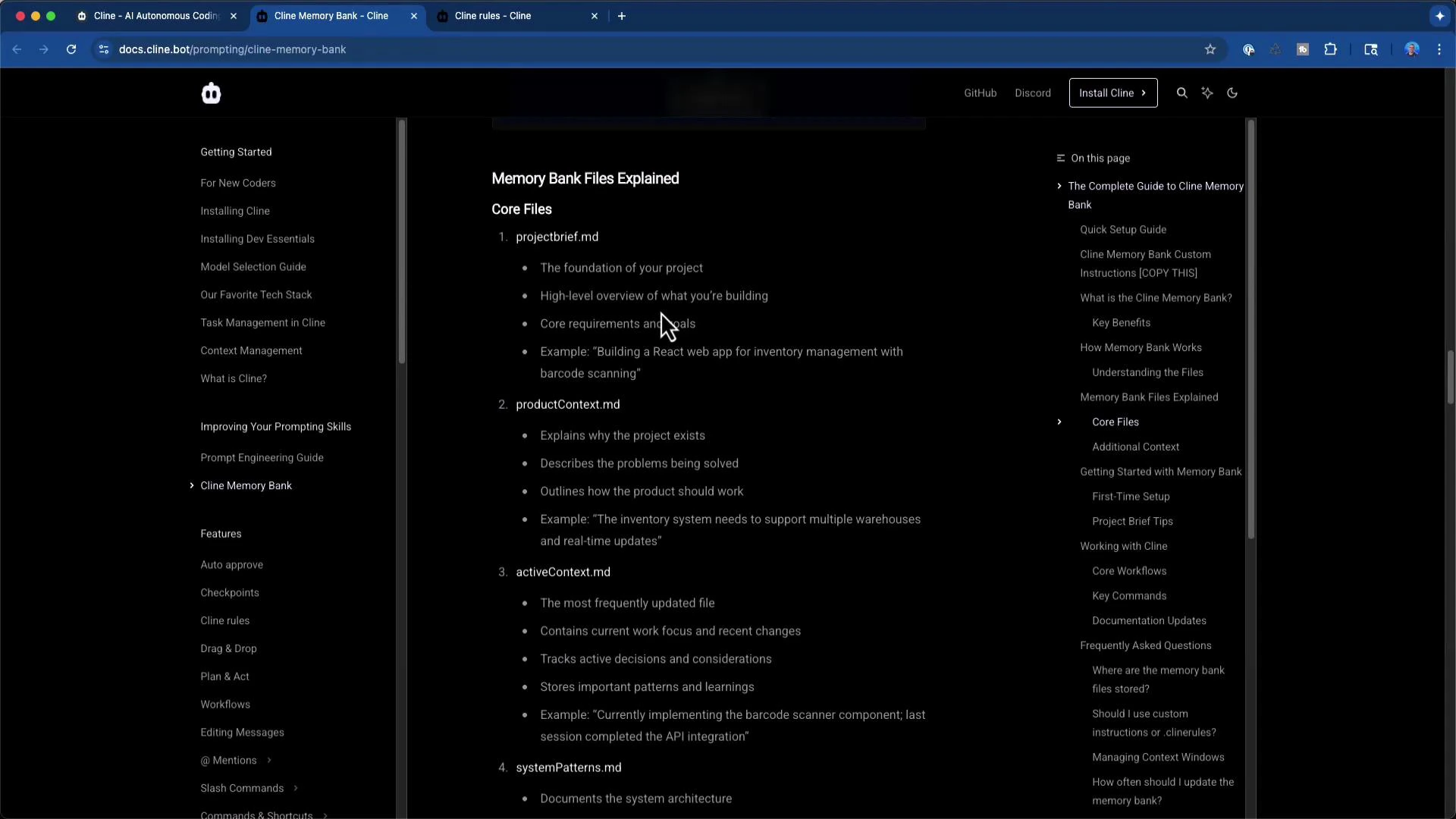Reload the current page

71,49
